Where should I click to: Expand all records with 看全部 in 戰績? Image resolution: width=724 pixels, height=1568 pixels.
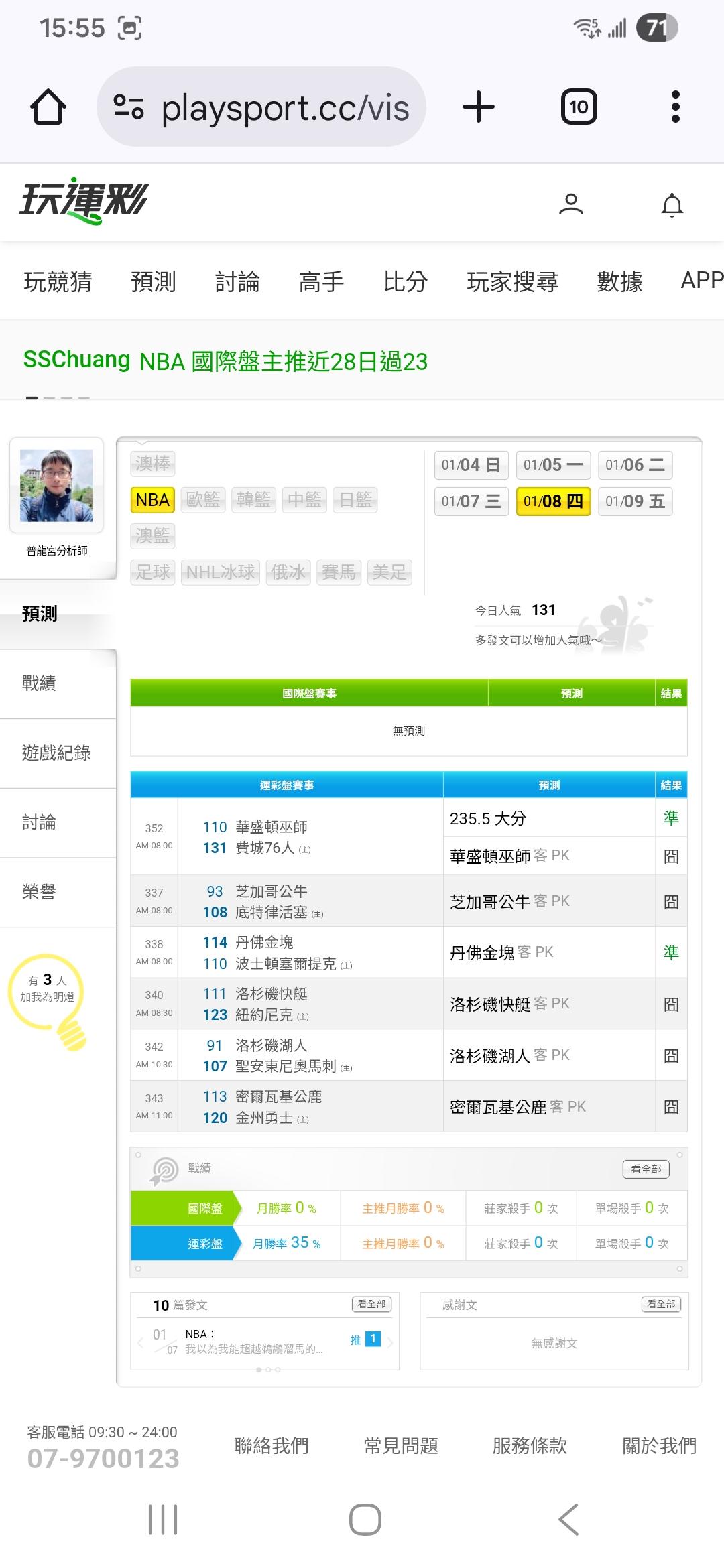pos(646,1169)
